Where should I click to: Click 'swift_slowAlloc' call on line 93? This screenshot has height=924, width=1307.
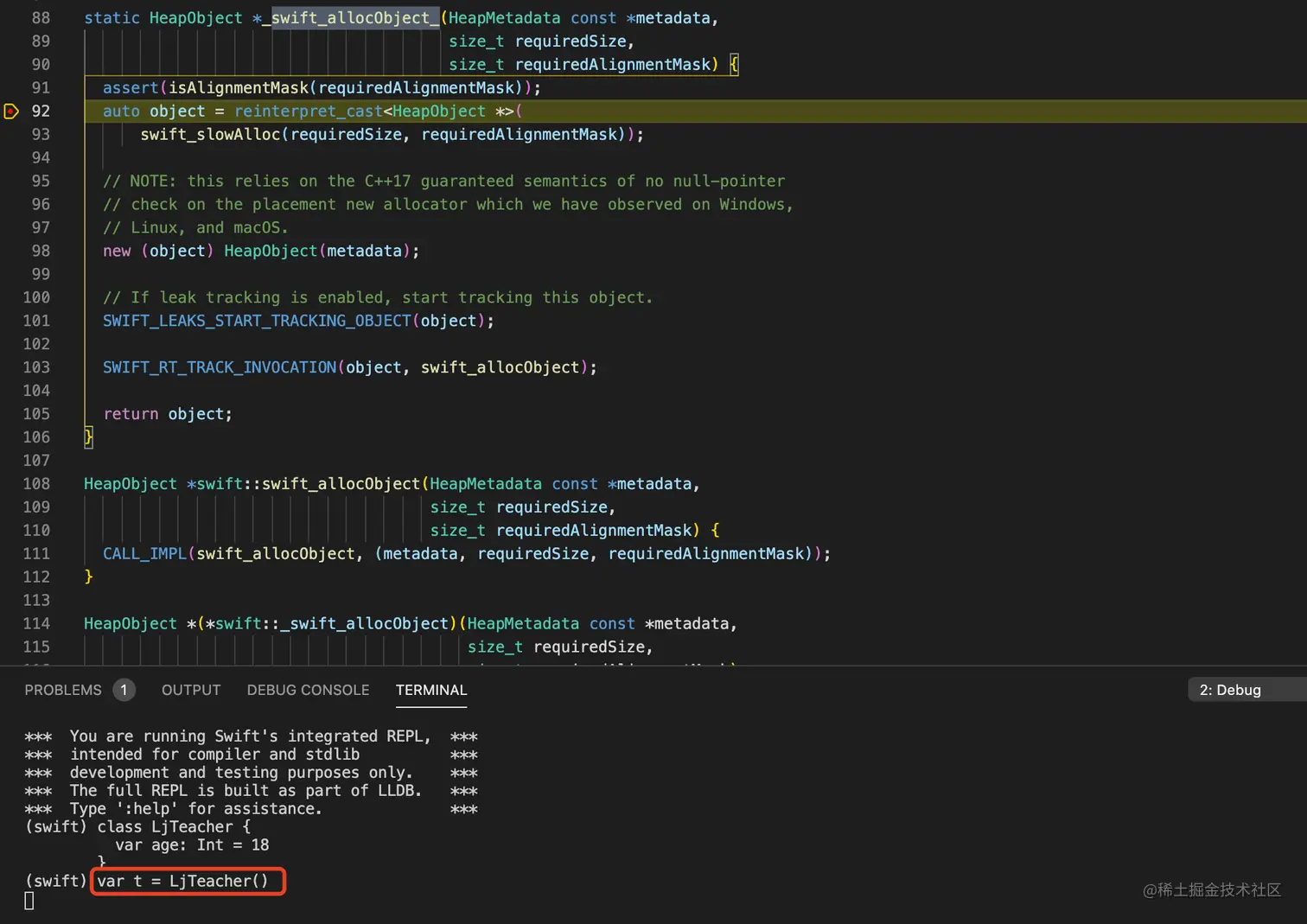(210, 134)
